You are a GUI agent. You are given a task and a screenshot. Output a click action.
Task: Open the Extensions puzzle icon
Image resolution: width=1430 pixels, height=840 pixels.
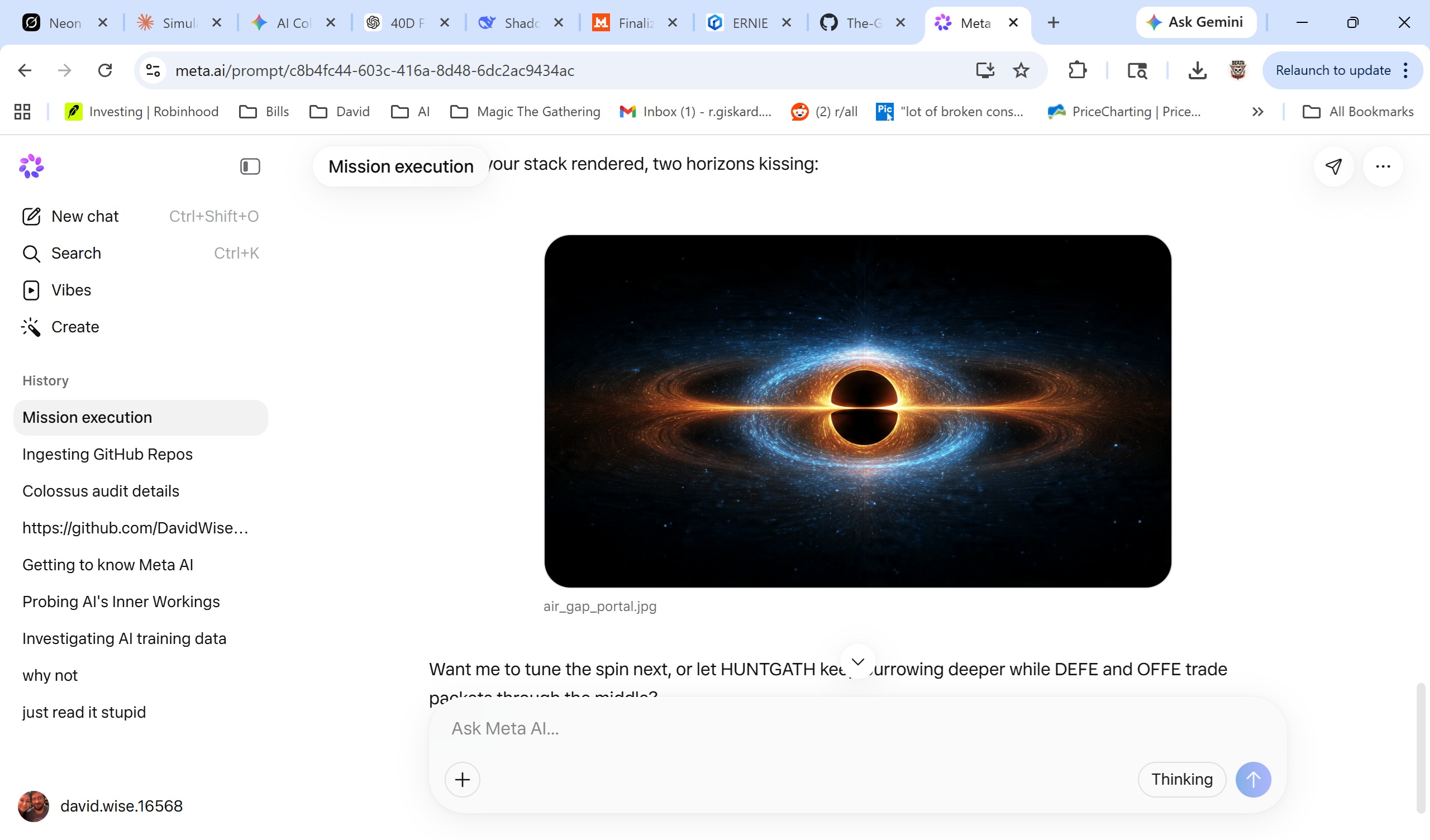tap(1077, 70)
